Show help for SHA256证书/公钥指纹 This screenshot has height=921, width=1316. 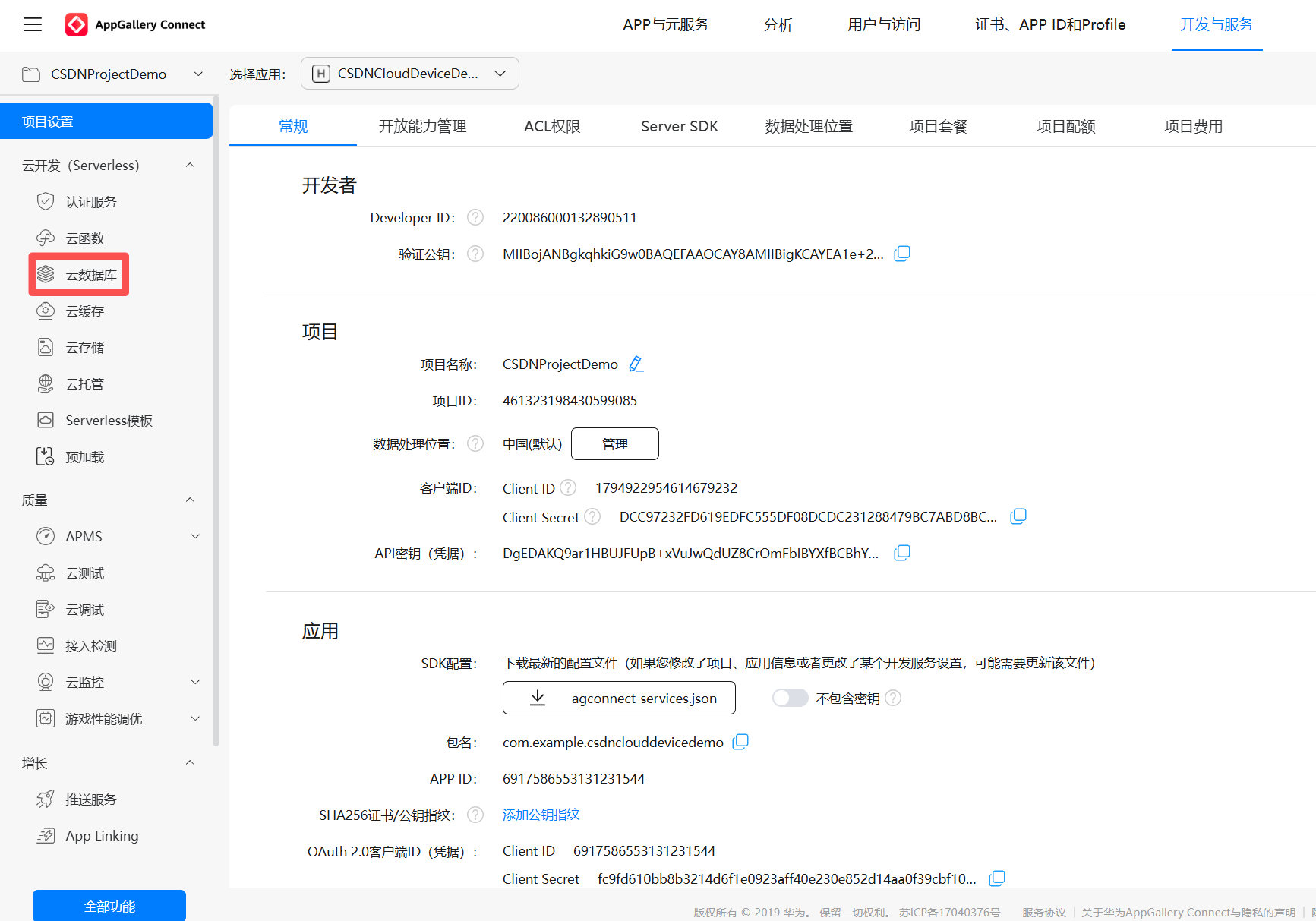click(475, 815)
